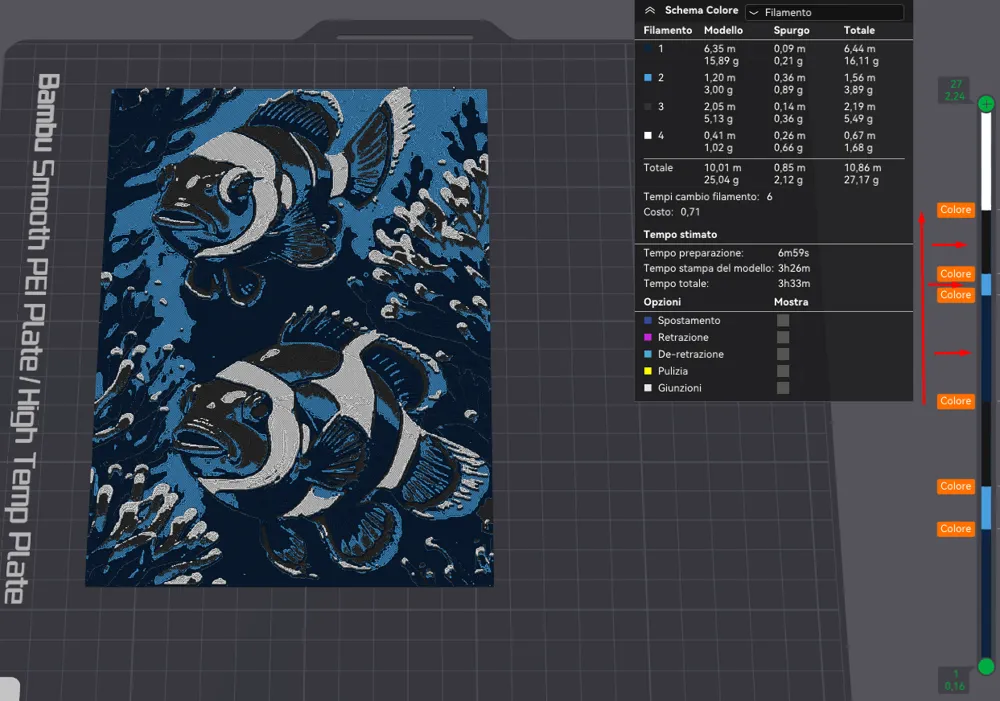Click the clownfish model on the build plate

pos(290,338)
